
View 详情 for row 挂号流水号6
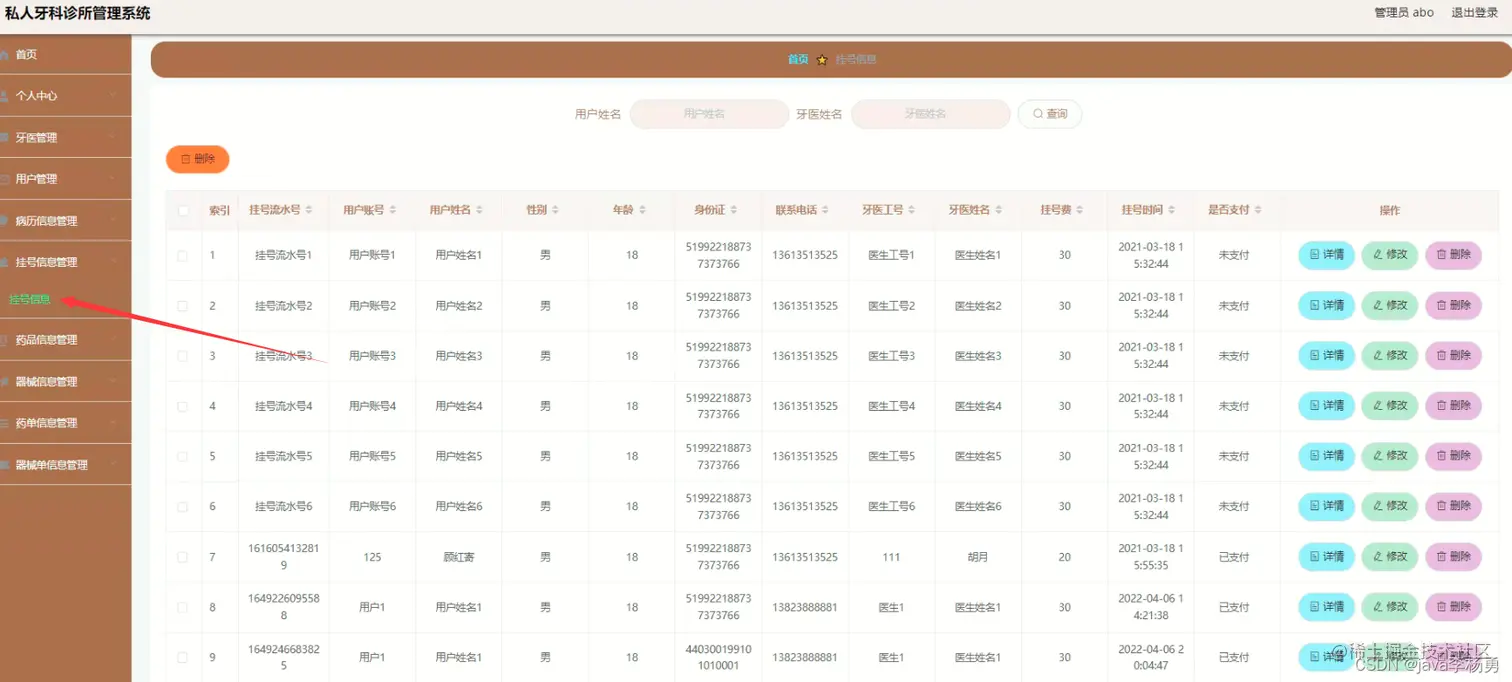coord(1326,506)
